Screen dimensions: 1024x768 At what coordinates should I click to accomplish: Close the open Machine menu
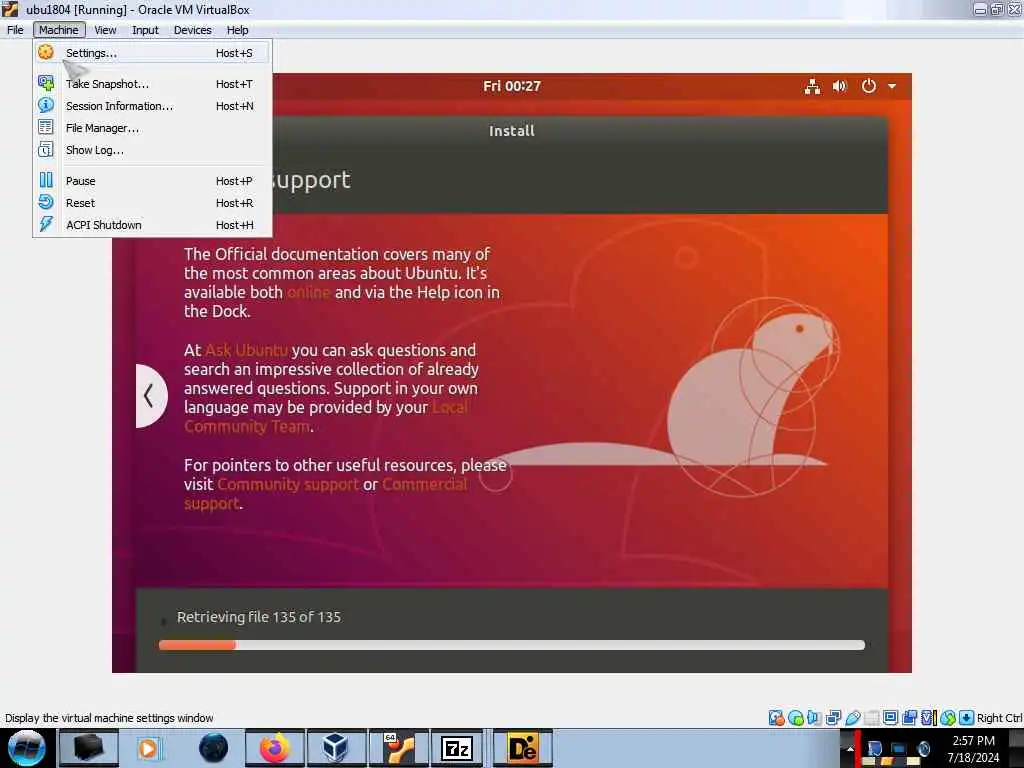[x=59, y=30]
